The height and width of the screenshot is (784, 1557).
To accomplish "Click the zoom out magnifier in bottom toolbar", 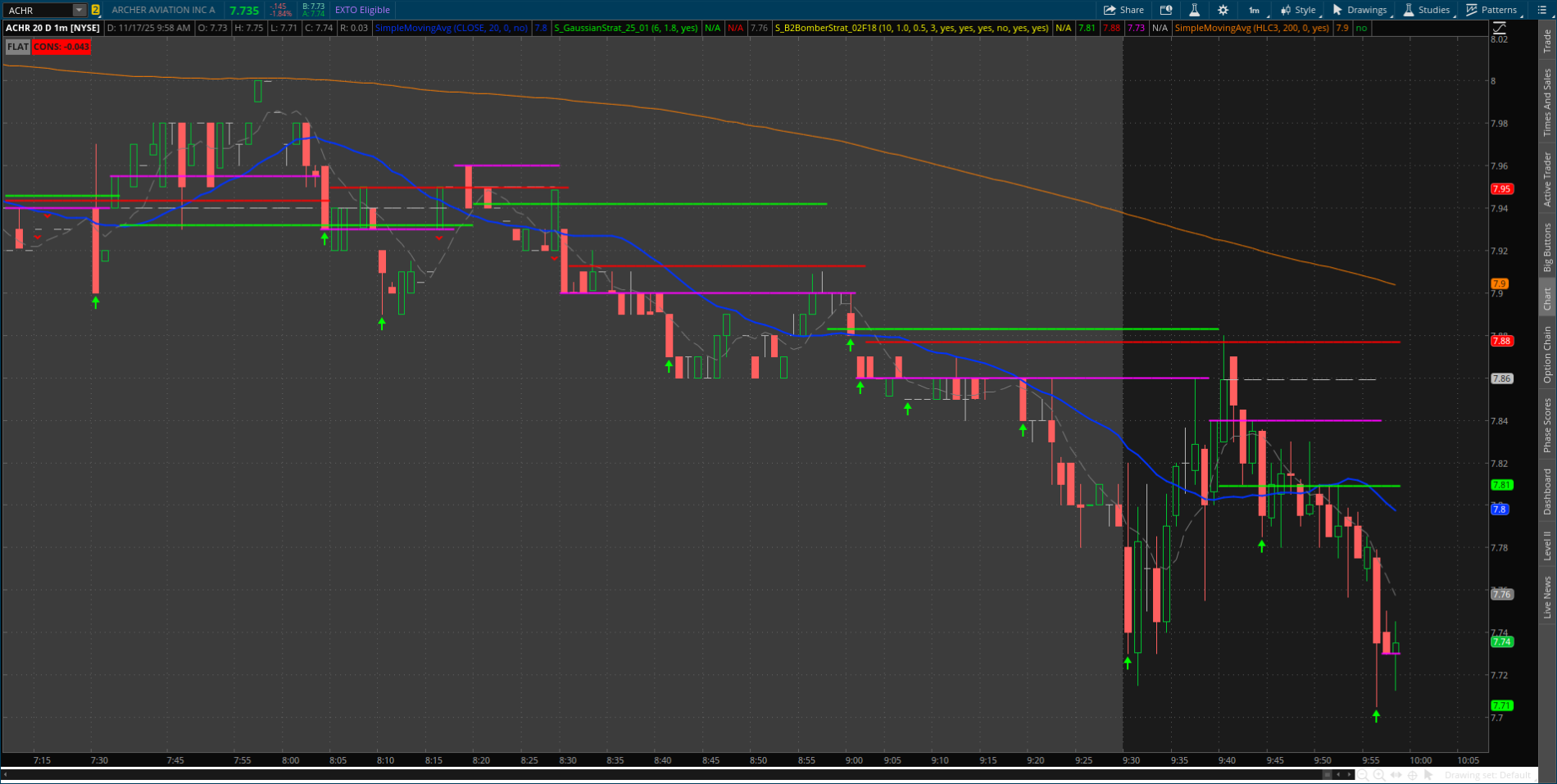I will click(x=1363, y=774).
